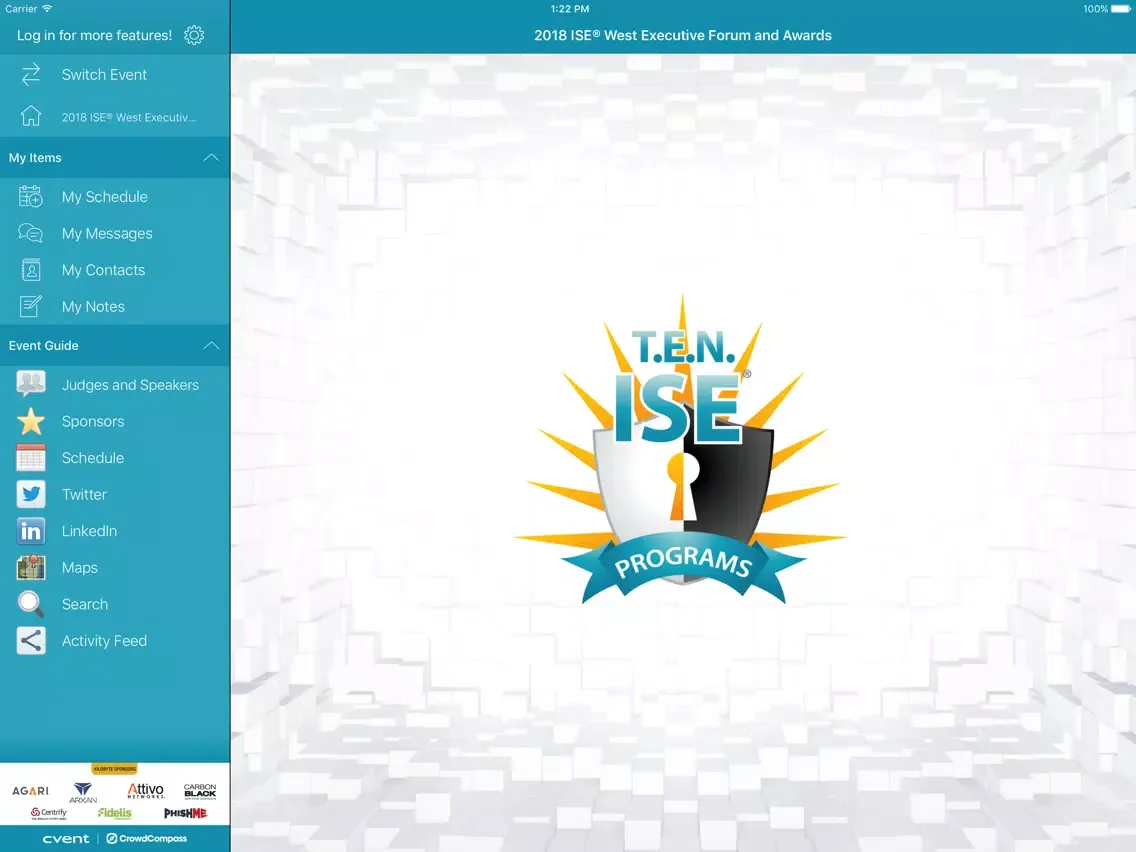Tap the home icon for the event
The width and height of the screenshot is (1136, 852).
pos(30,116)
